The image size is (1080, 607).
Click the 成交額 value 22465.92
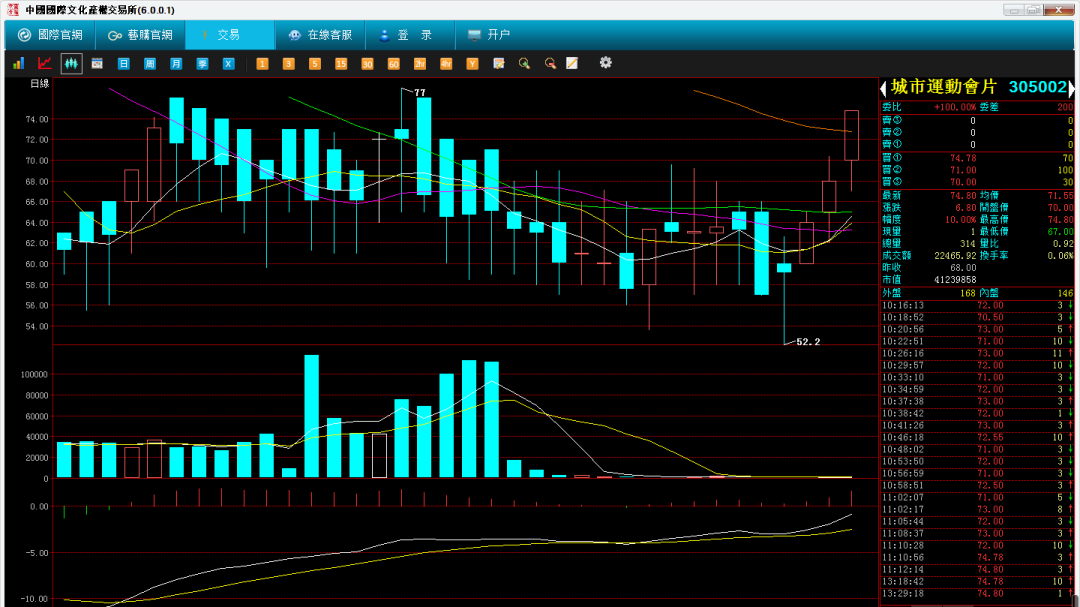coord(956,256)
